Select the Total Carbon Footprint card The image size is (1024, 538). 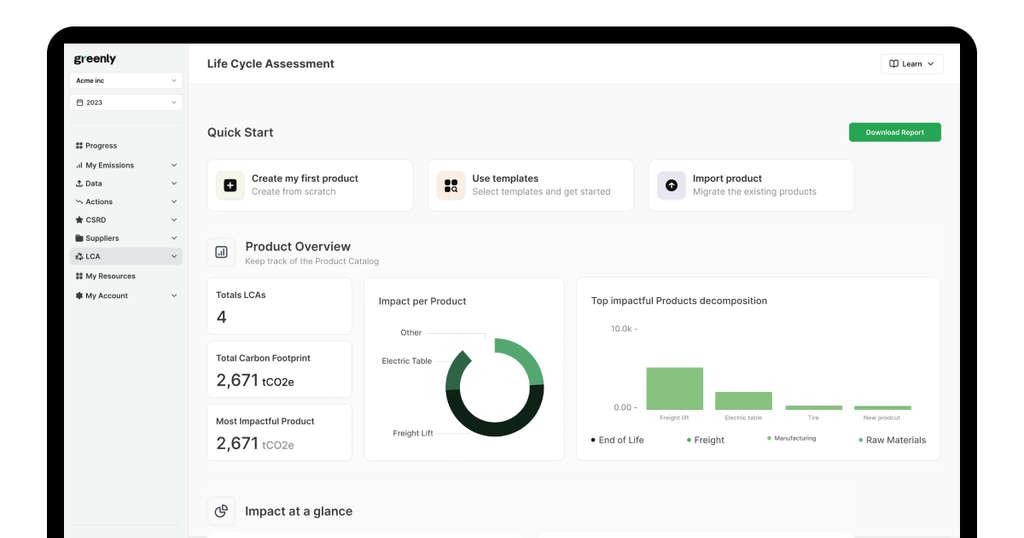point(279,369)
